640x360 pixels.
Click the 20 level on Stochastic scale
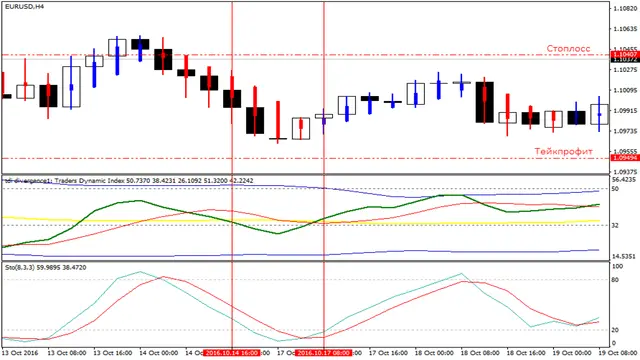click(615, 330)
